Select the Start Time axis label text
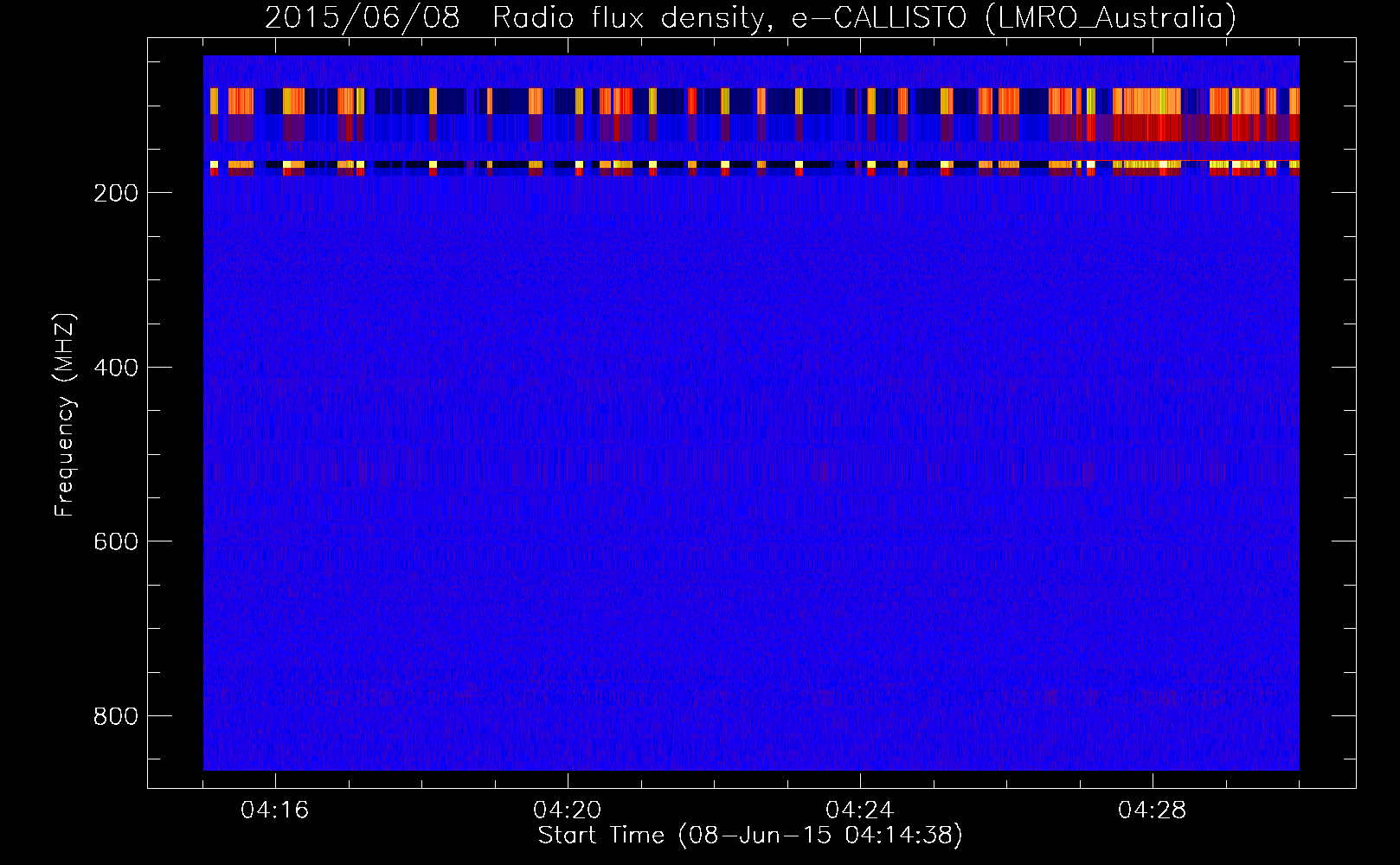Screen dimensions: 1400x865 pos(750,836)
